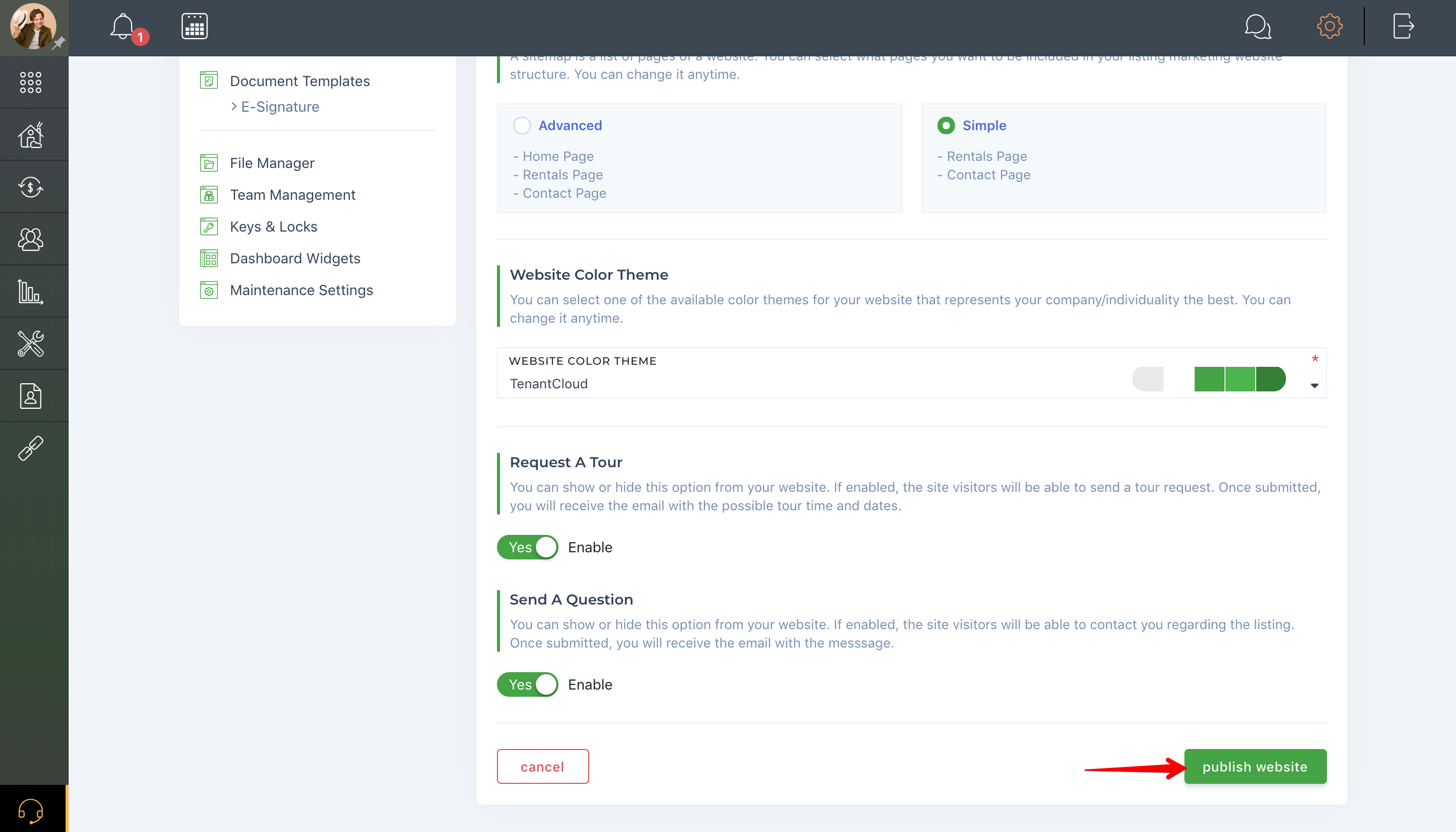Open the properties house icon in the sidebar
The width and height of the screenshot is (1456, 832).
coord(31,135)
